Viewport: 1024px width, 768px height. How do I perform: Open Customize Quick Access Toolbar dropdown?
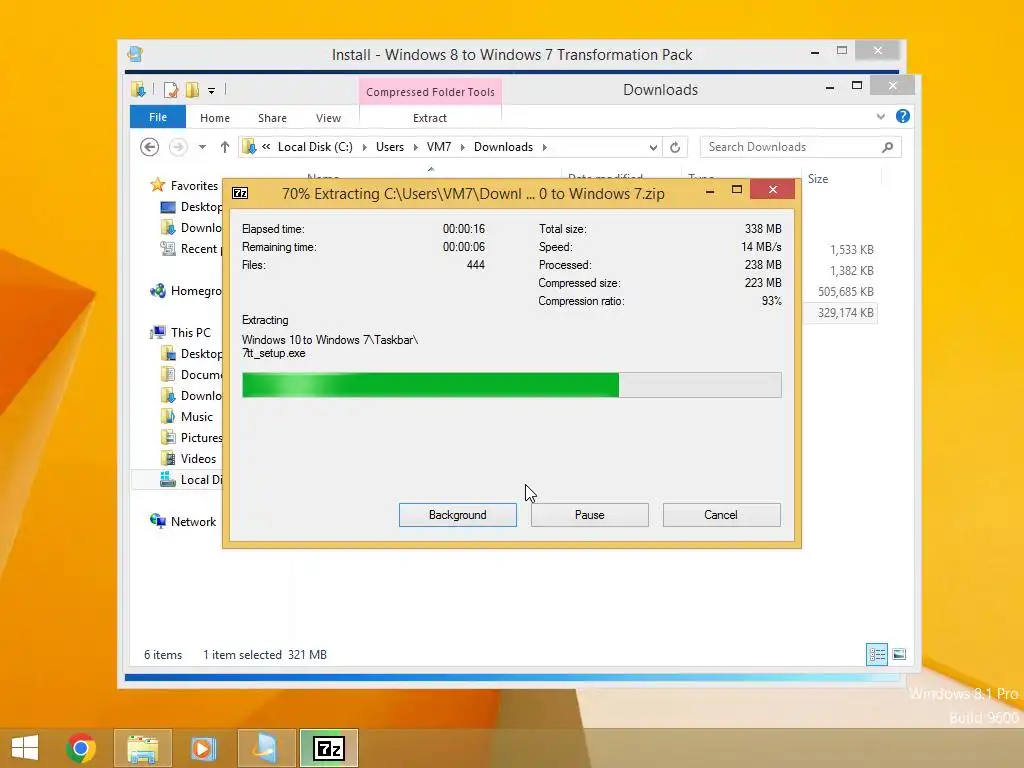[212, 91]
